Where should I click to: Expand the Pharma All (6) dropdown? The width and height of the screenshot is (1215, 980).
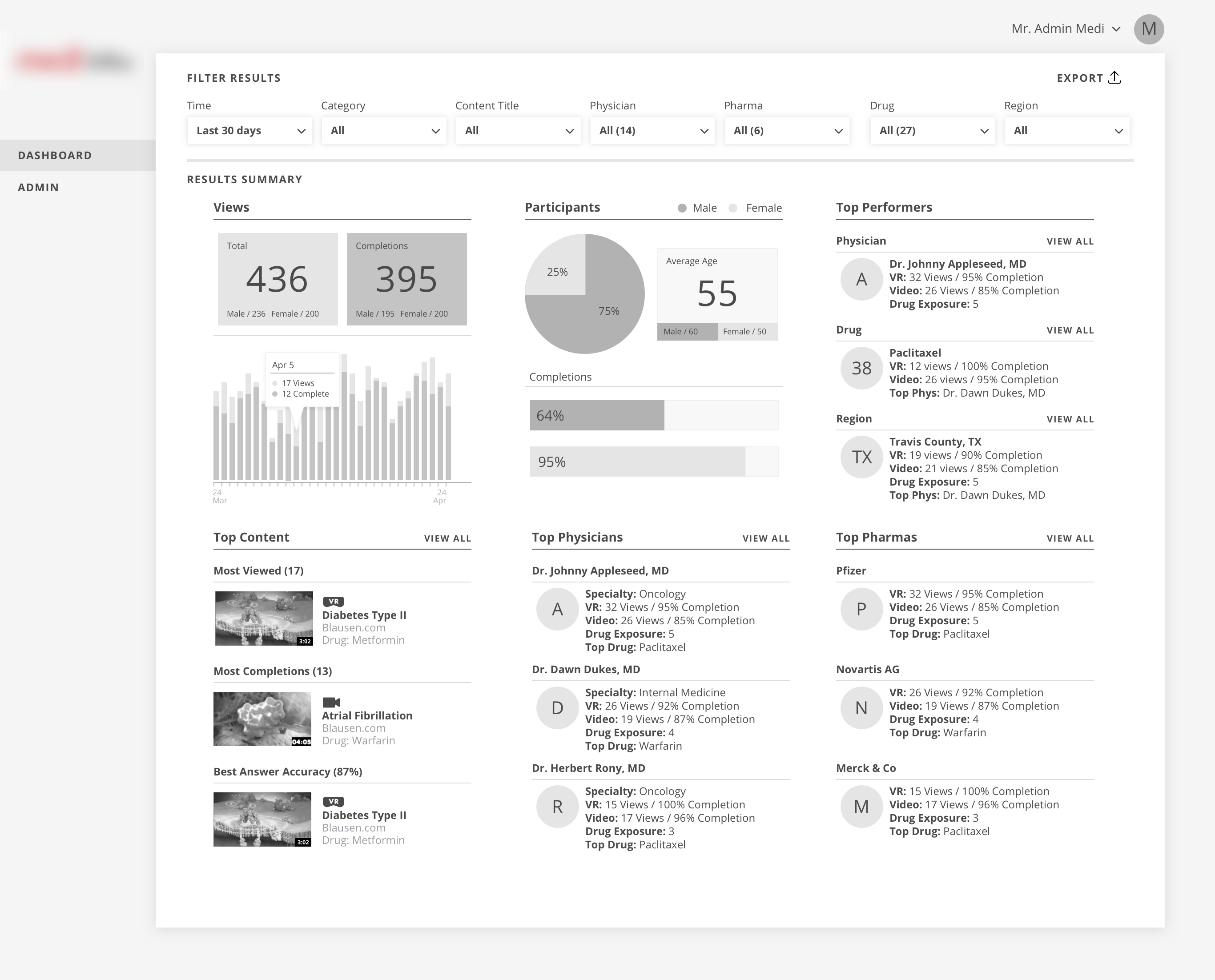[787, 130]
